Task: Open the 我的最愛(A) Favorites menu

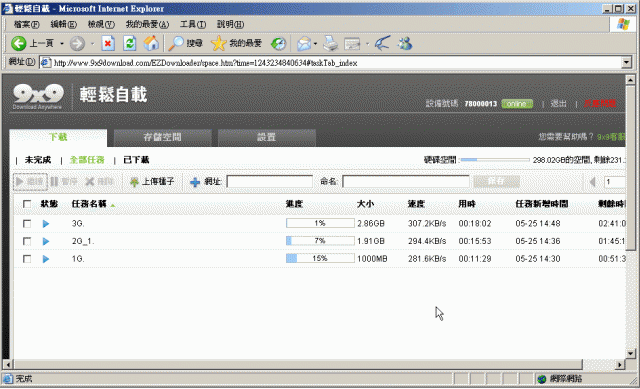Action: (x=147, y=24)
